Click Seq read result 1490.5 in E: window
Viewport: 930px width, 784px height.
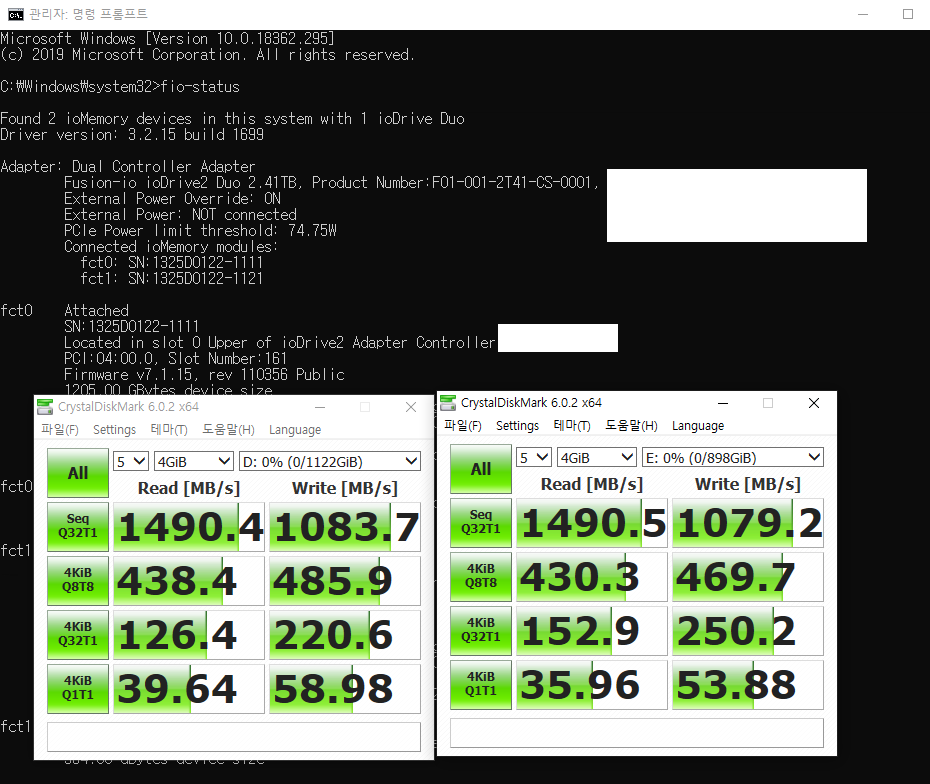click(592, 522)
